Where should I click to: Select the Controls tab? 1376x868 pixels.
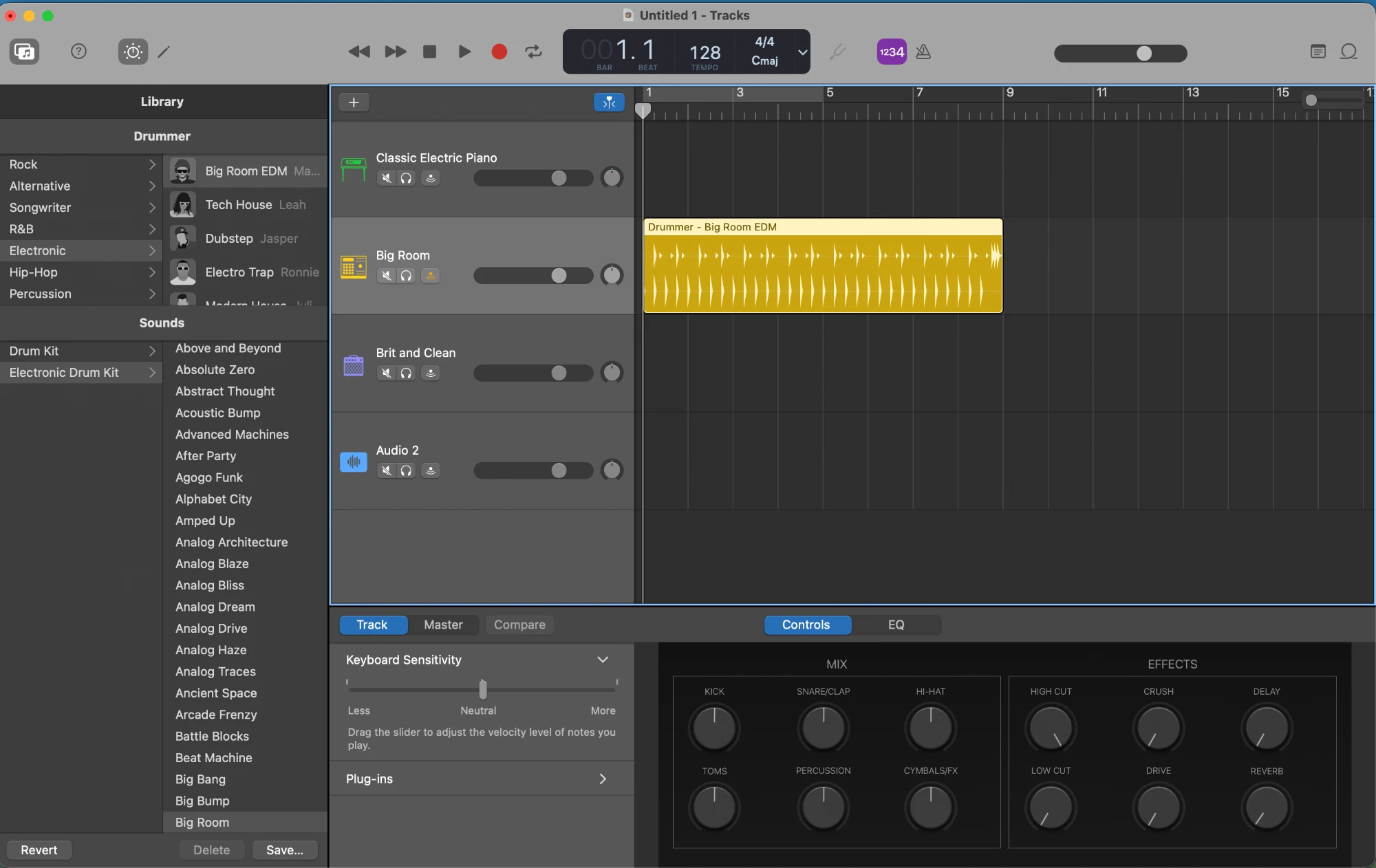[x=806, y=625]
